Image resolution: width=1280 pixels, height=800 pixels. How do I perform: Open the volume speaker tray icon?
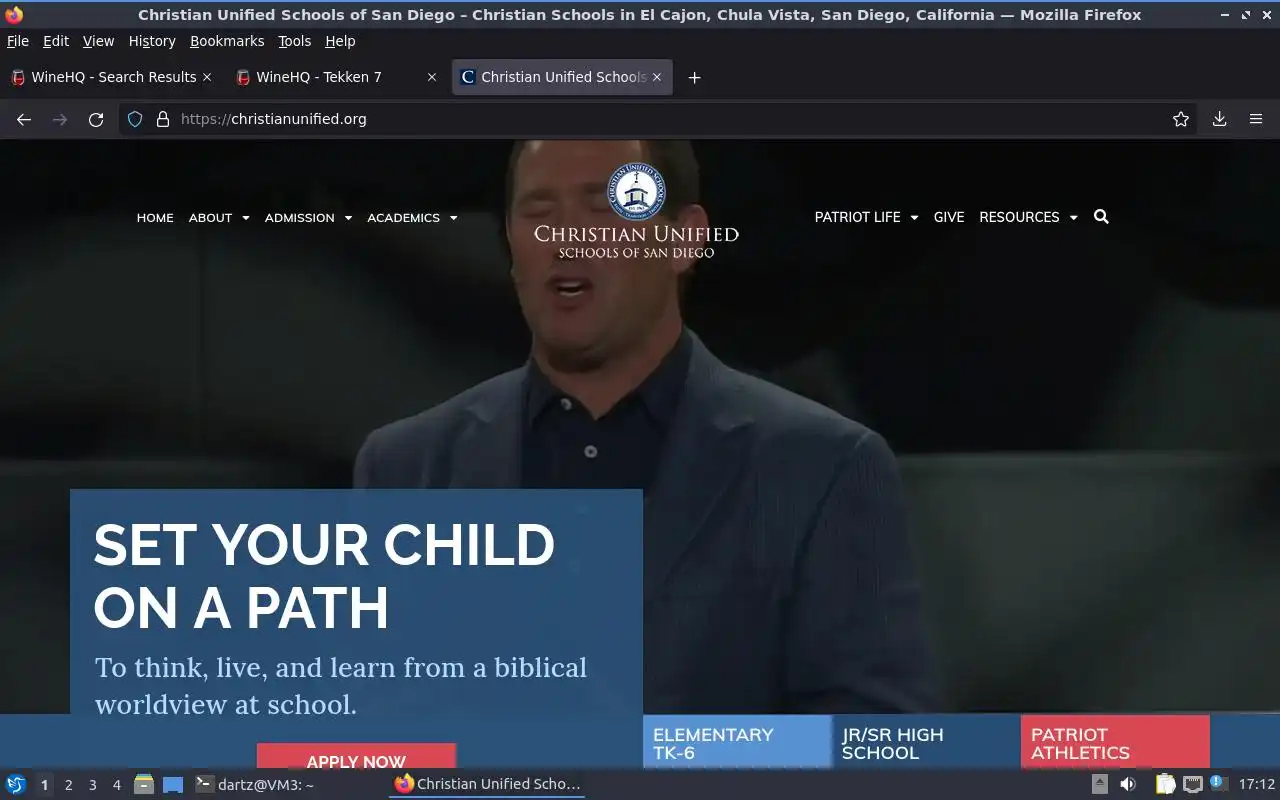click(x=1128, y=784)
